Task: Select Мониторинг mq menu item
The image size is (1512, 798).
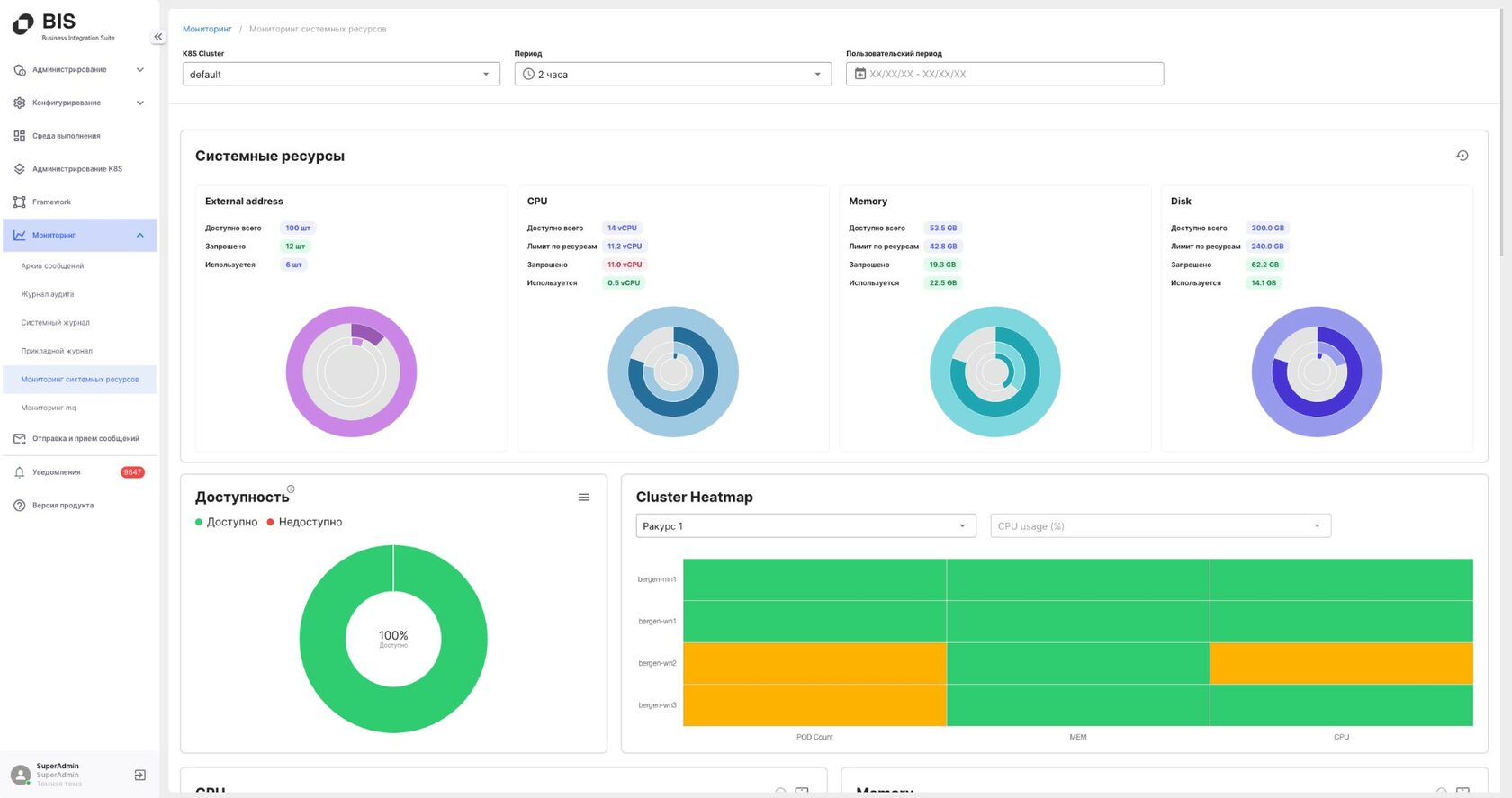Action: point(49,408)
